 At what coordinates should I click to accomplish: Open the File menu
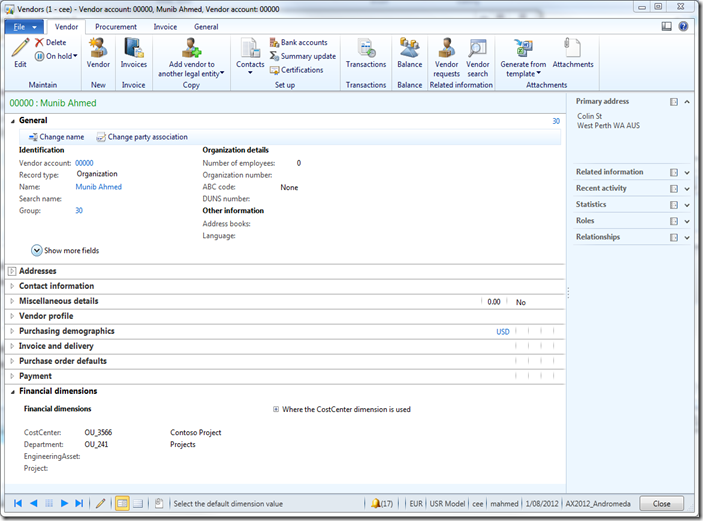(24, 27)
